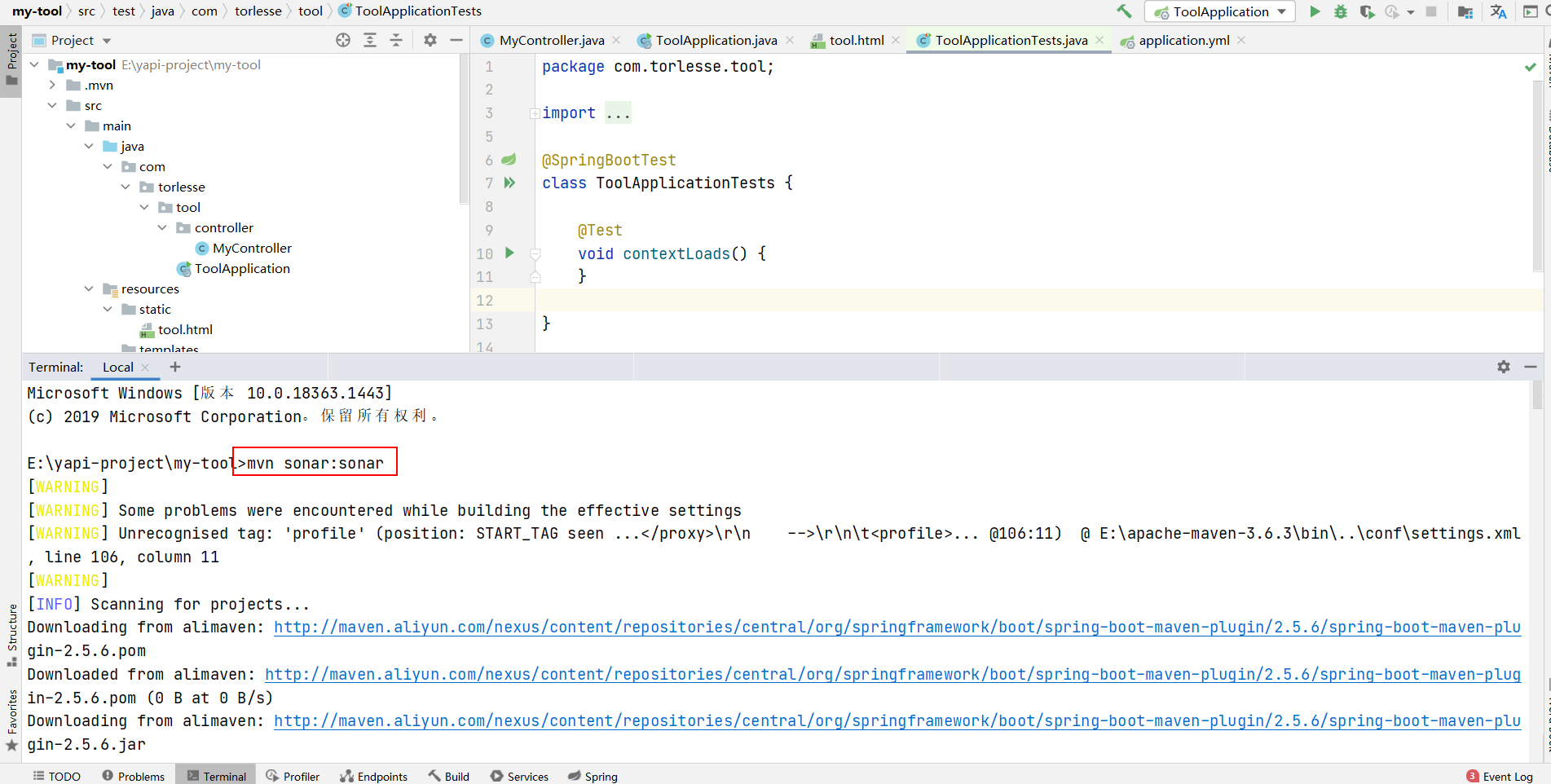Hide the Project panel with minus icon

(x=456, y=40)
